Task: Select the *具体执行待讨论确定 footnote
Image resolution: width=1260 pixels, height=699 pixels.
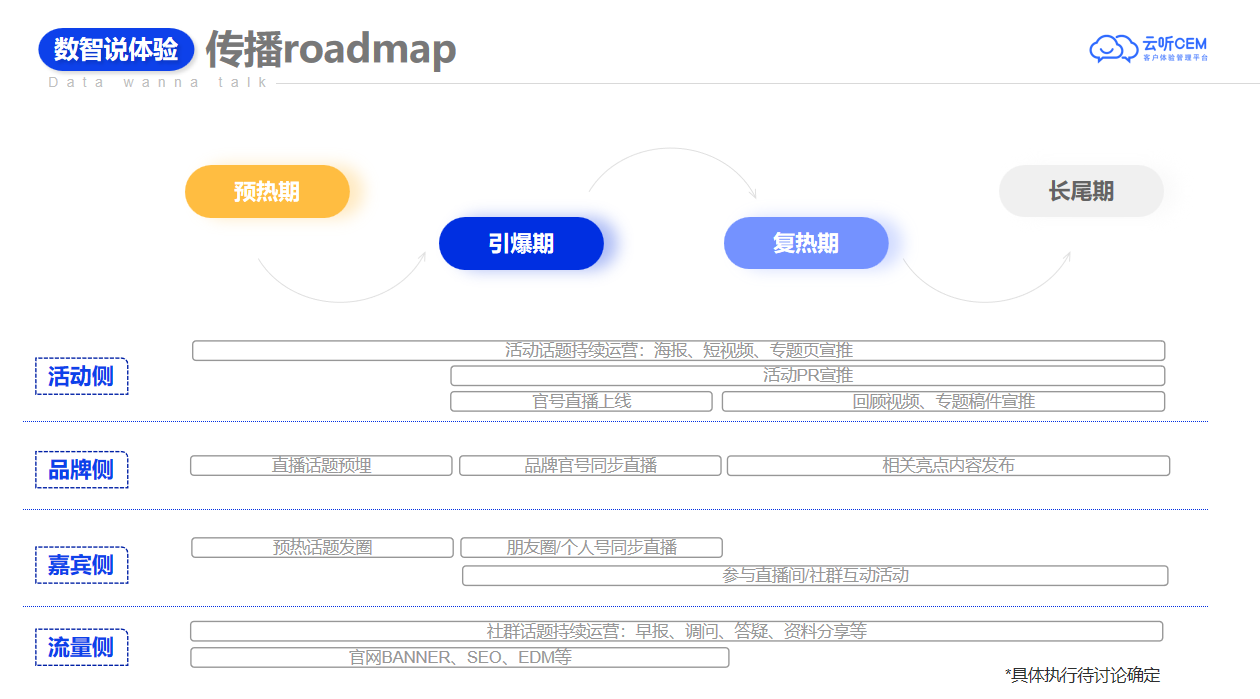Action: (x=1083, y=676)
